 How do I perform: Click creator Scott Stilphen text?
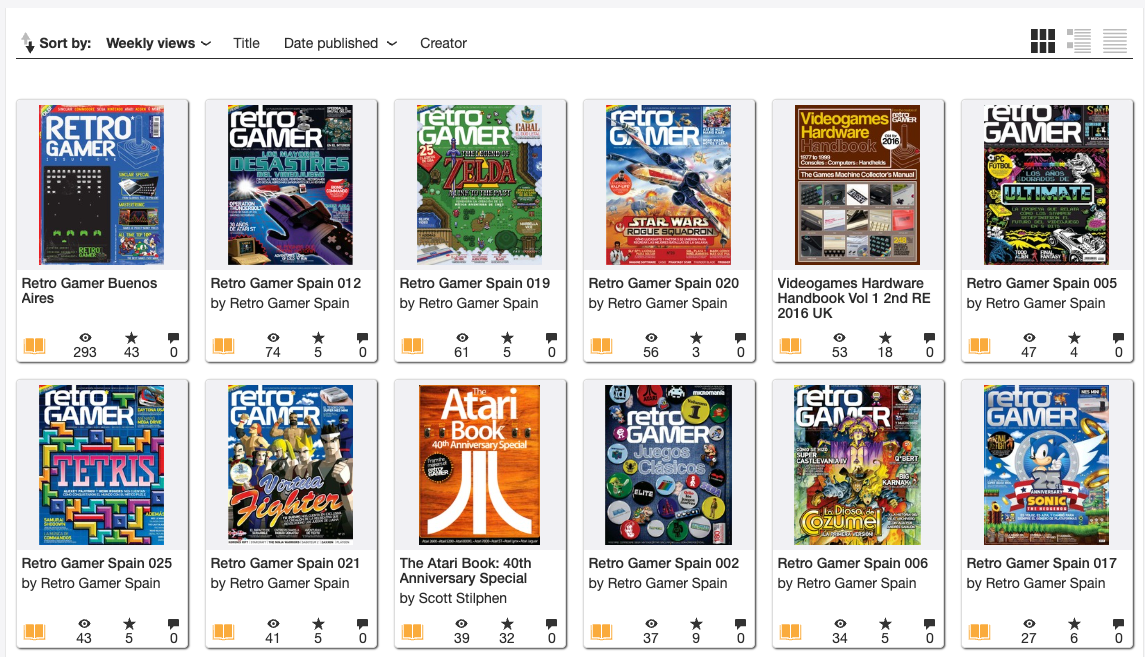462,598
